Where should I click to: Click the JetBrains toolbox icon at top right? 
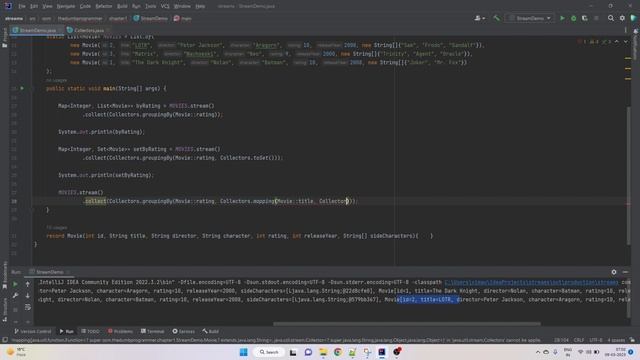coord(633,18)
